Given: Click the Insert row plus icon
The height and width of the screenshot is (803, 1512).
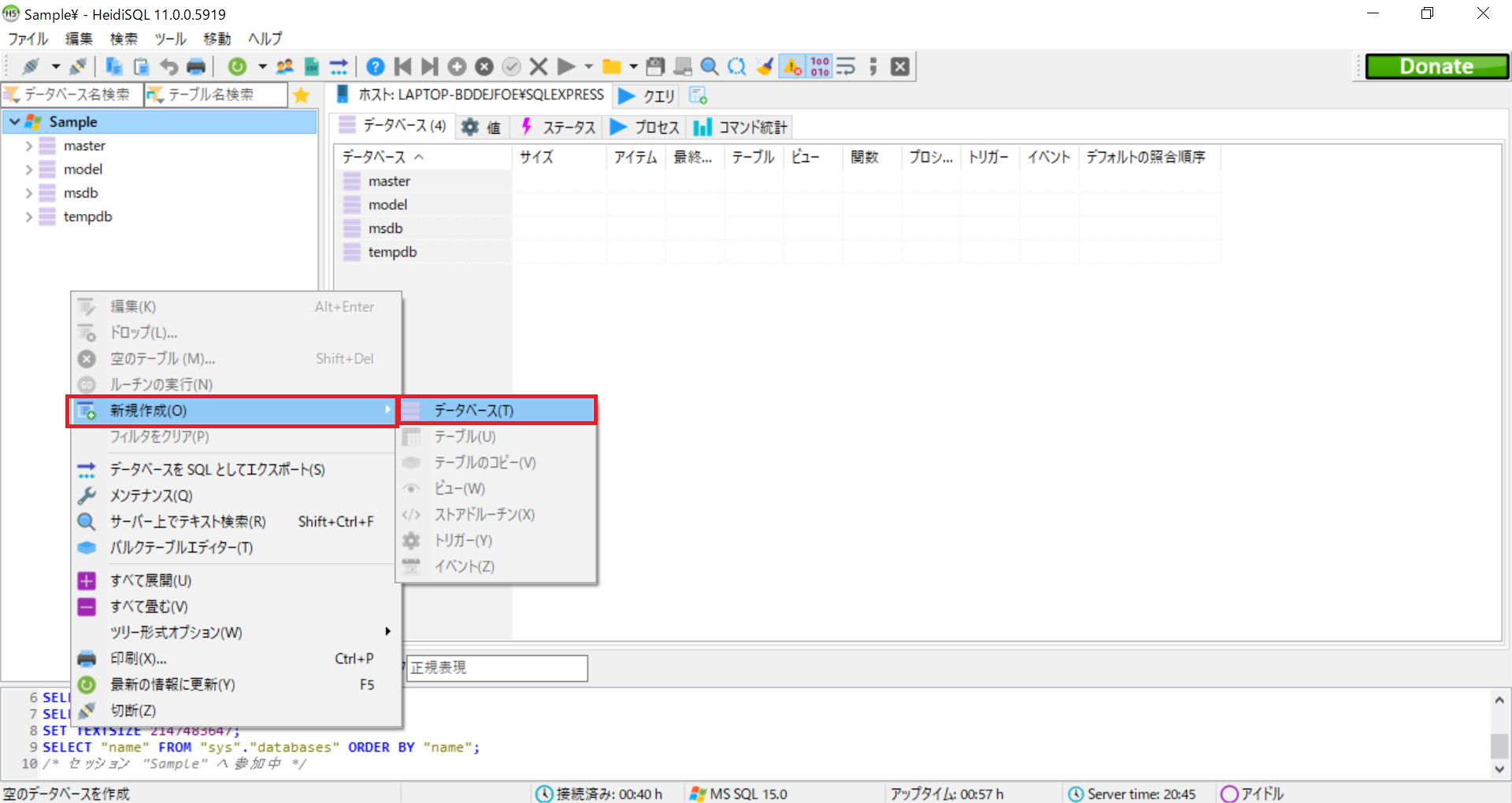Looking at the screenshot, I should 457,66.
